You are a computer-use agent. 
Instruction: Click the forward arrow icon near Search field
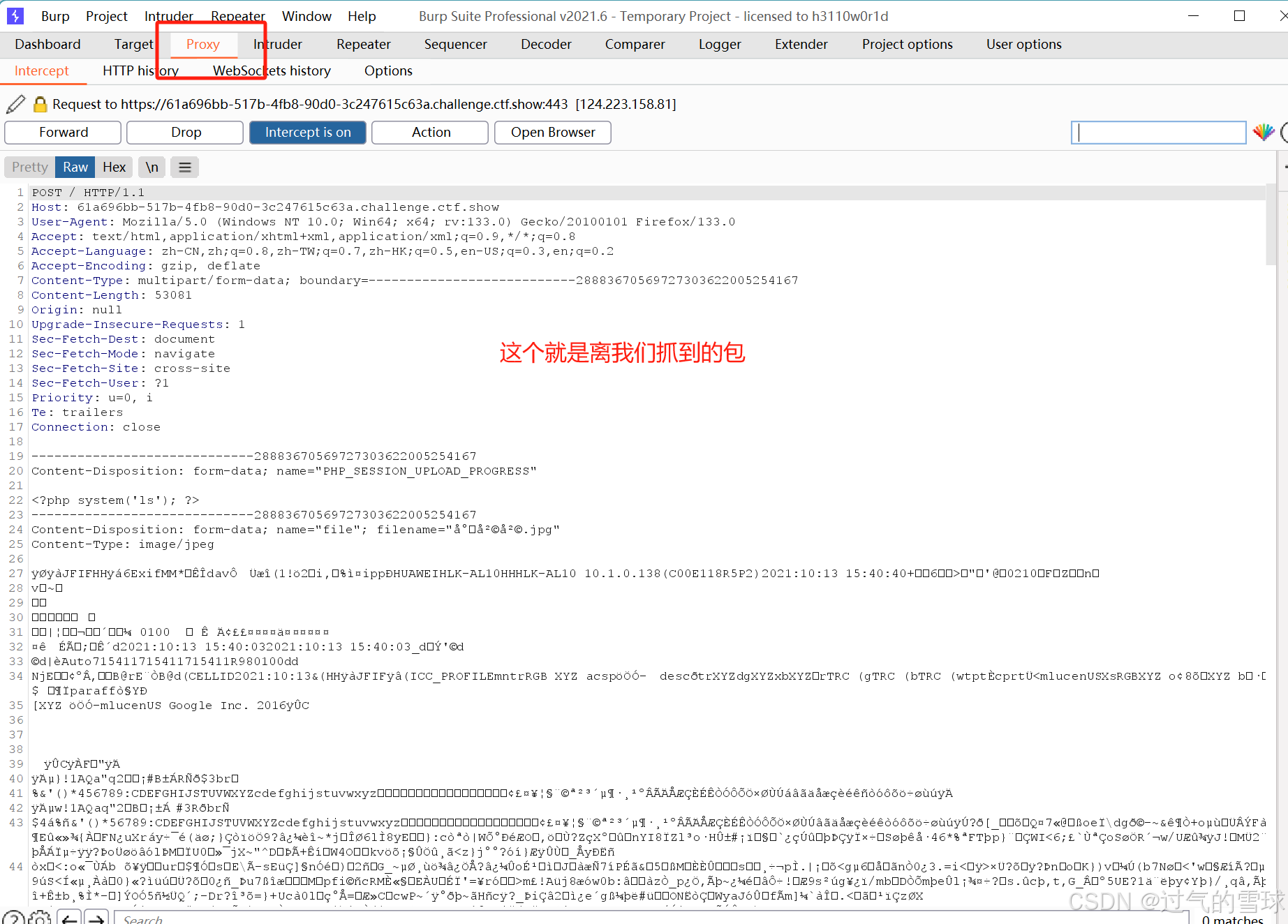click(96, 919)
